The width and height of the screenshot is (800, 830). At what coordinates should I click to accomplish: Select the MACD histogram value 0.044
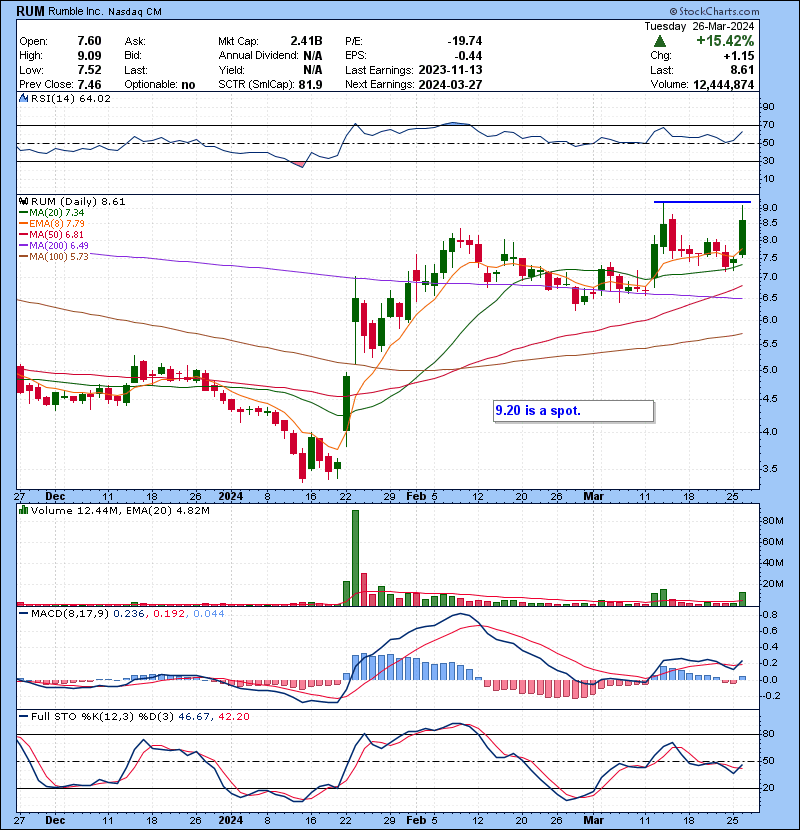[x=209, y=613]
